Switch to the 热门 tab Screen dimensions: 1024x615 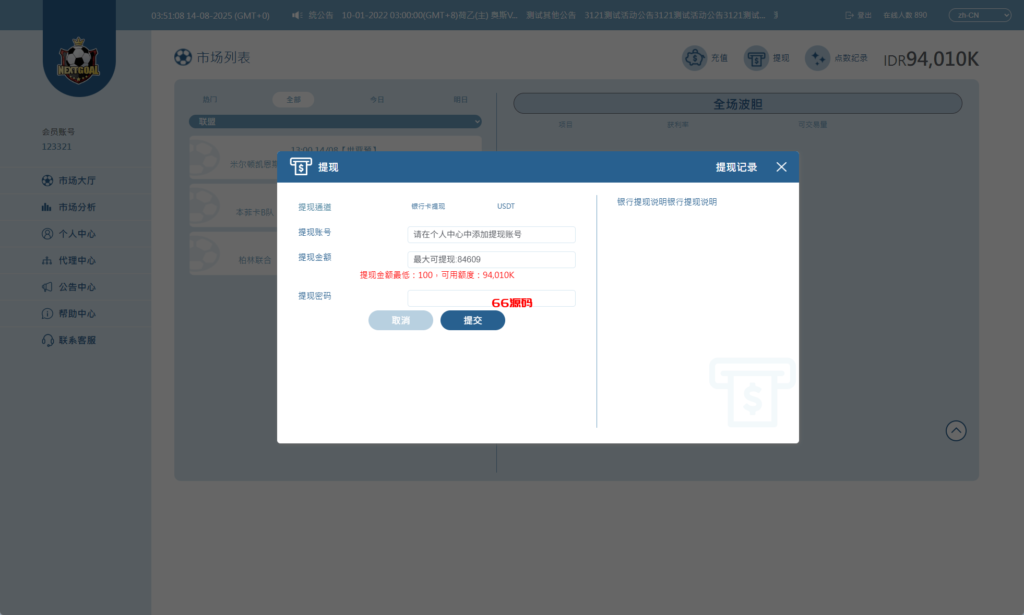(210, 99)
